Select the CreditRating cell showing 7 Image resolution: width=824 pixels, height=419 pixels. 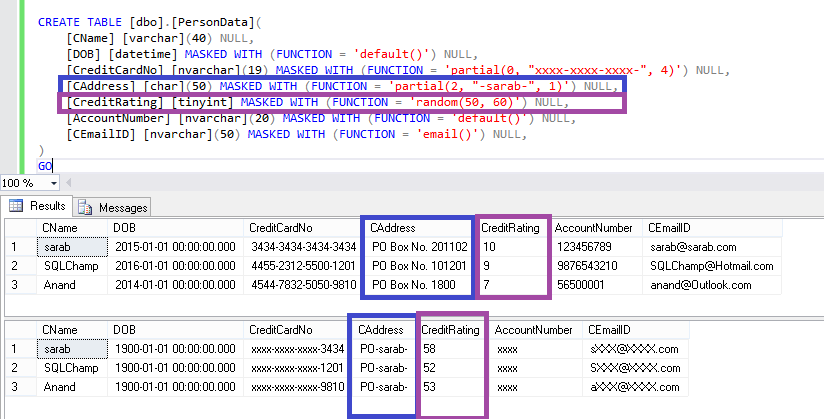click(x=513, y=285)
